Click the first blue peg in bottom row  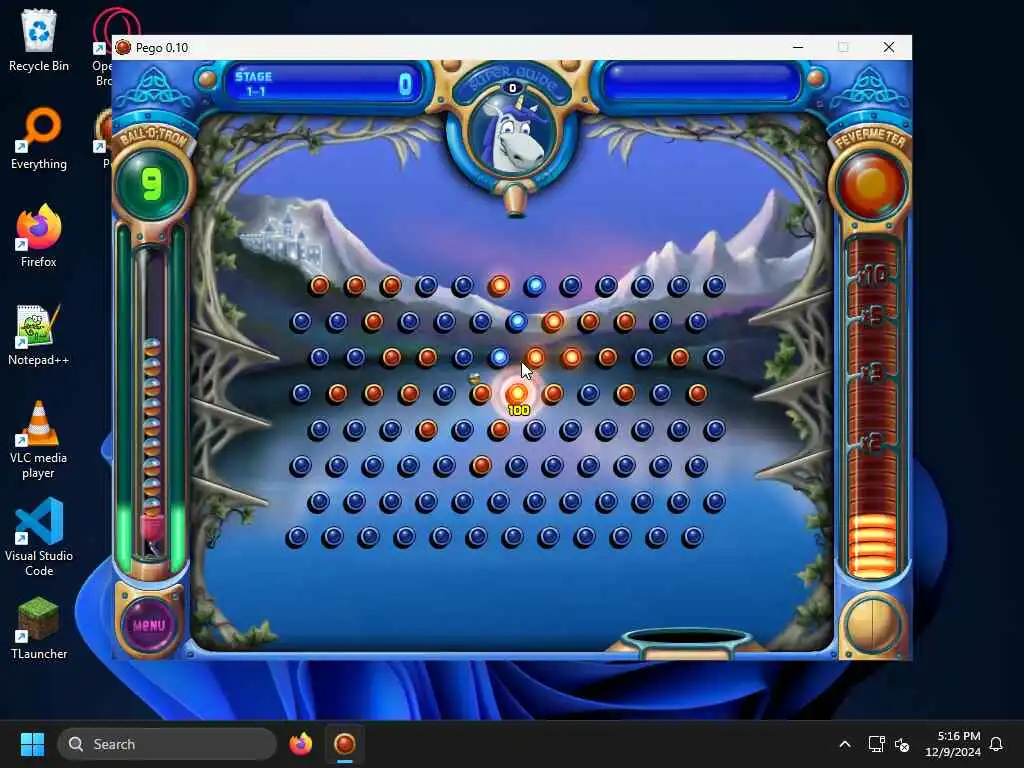pos(296,537)
